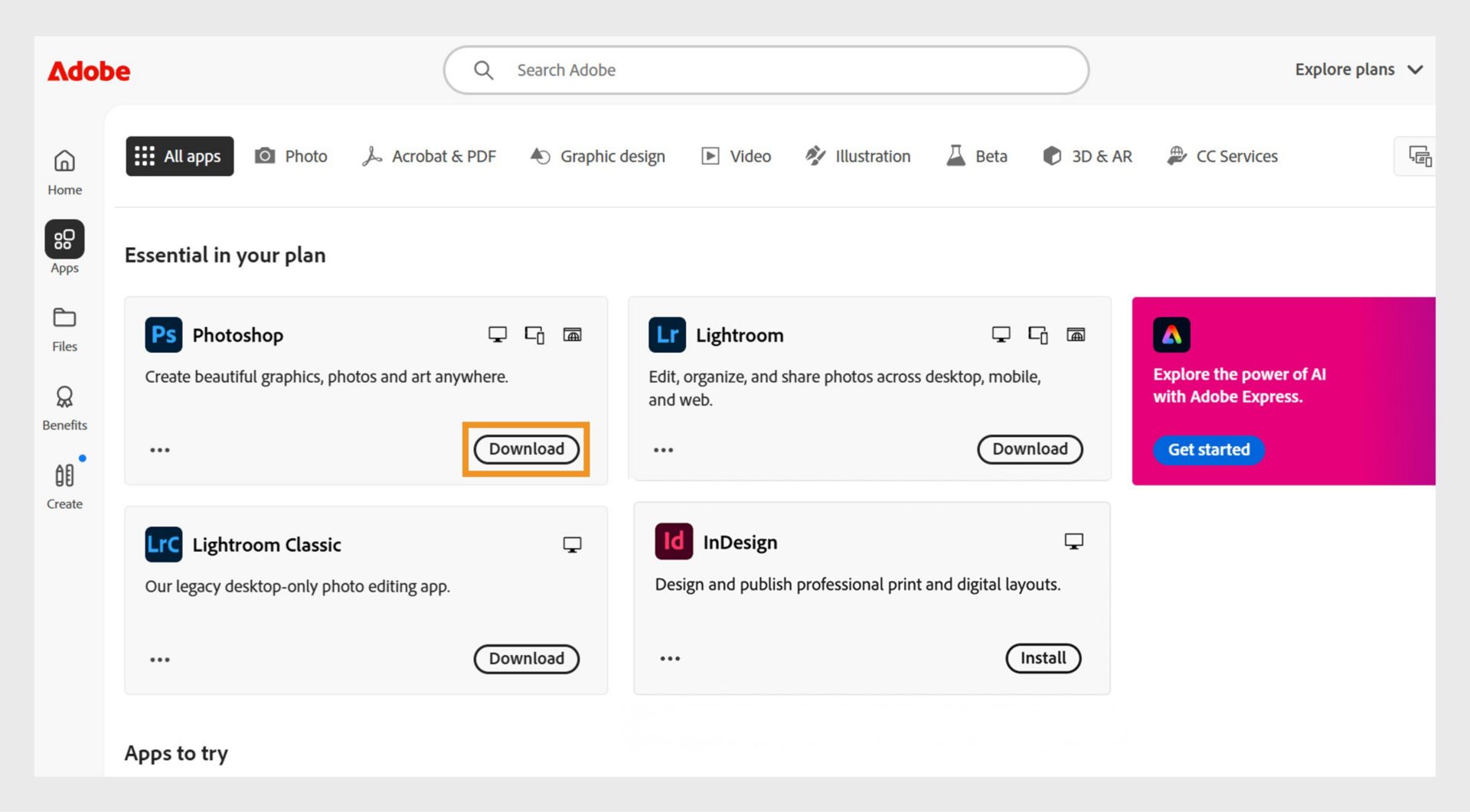Switch to the Graphic design tab
This screenshot has width=1470, height=812.
pos(598,156)
